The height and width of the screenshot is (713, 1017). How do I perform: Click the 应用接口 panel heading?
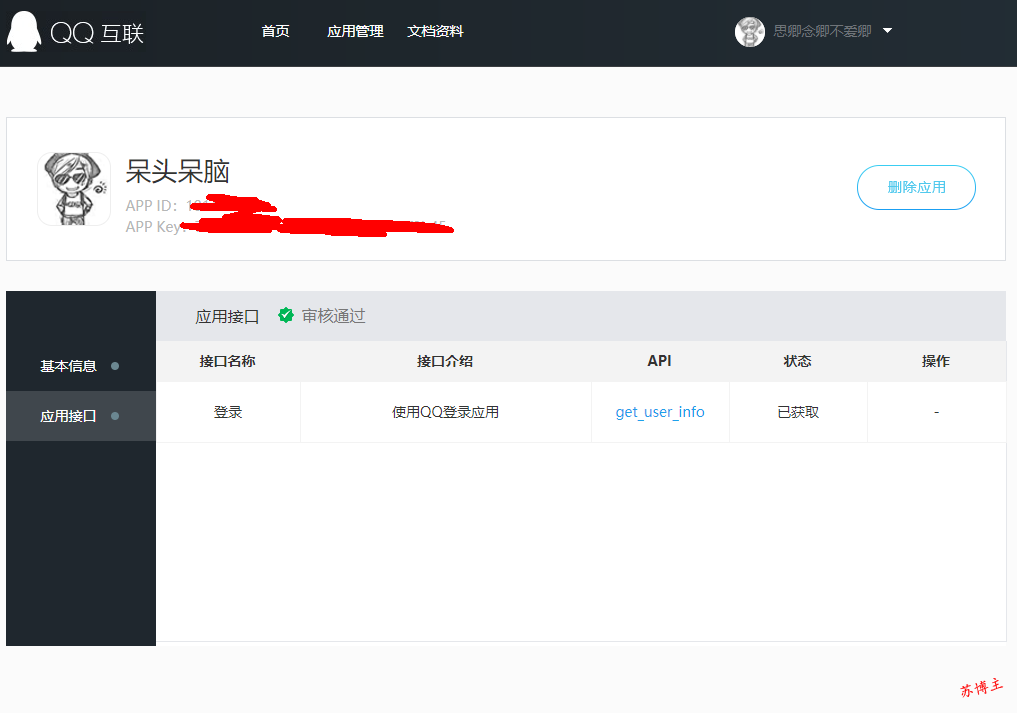point(227,317)
